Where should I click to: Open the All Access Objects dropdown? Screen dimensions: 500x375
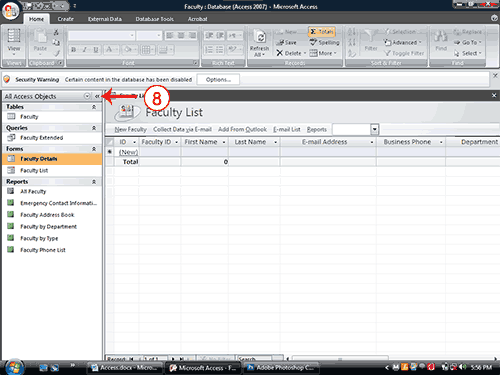[x=87, y=96]
